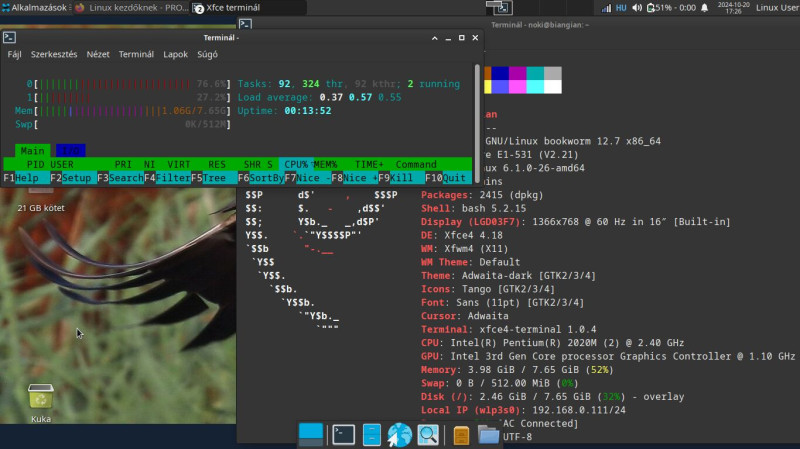This screenshot has width=800, height=449.
Task: Open the network signal indicator
Action: (x=606, y=8)
